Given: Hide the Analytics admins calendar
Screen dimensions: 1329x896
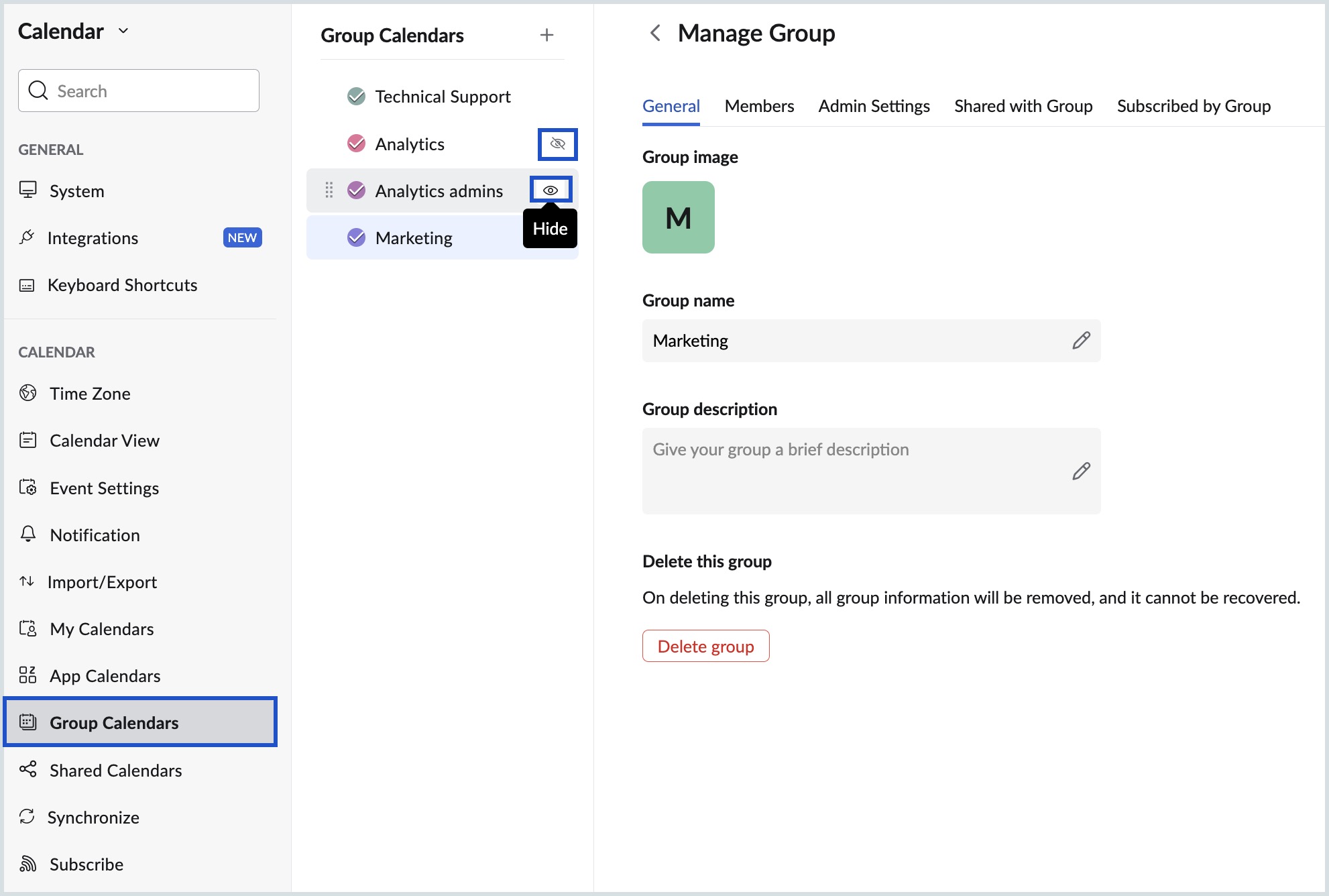Looking at the screenshot, I should 551,190.
